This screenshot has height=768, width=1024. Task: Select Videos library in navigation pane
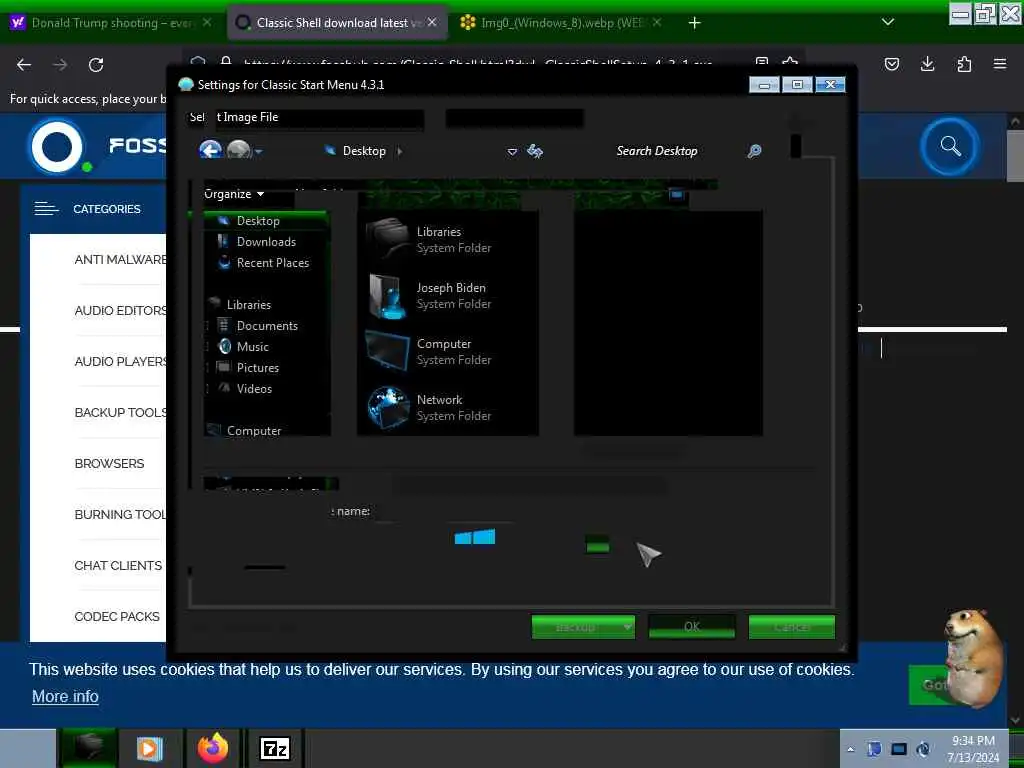tap(254, 389)
